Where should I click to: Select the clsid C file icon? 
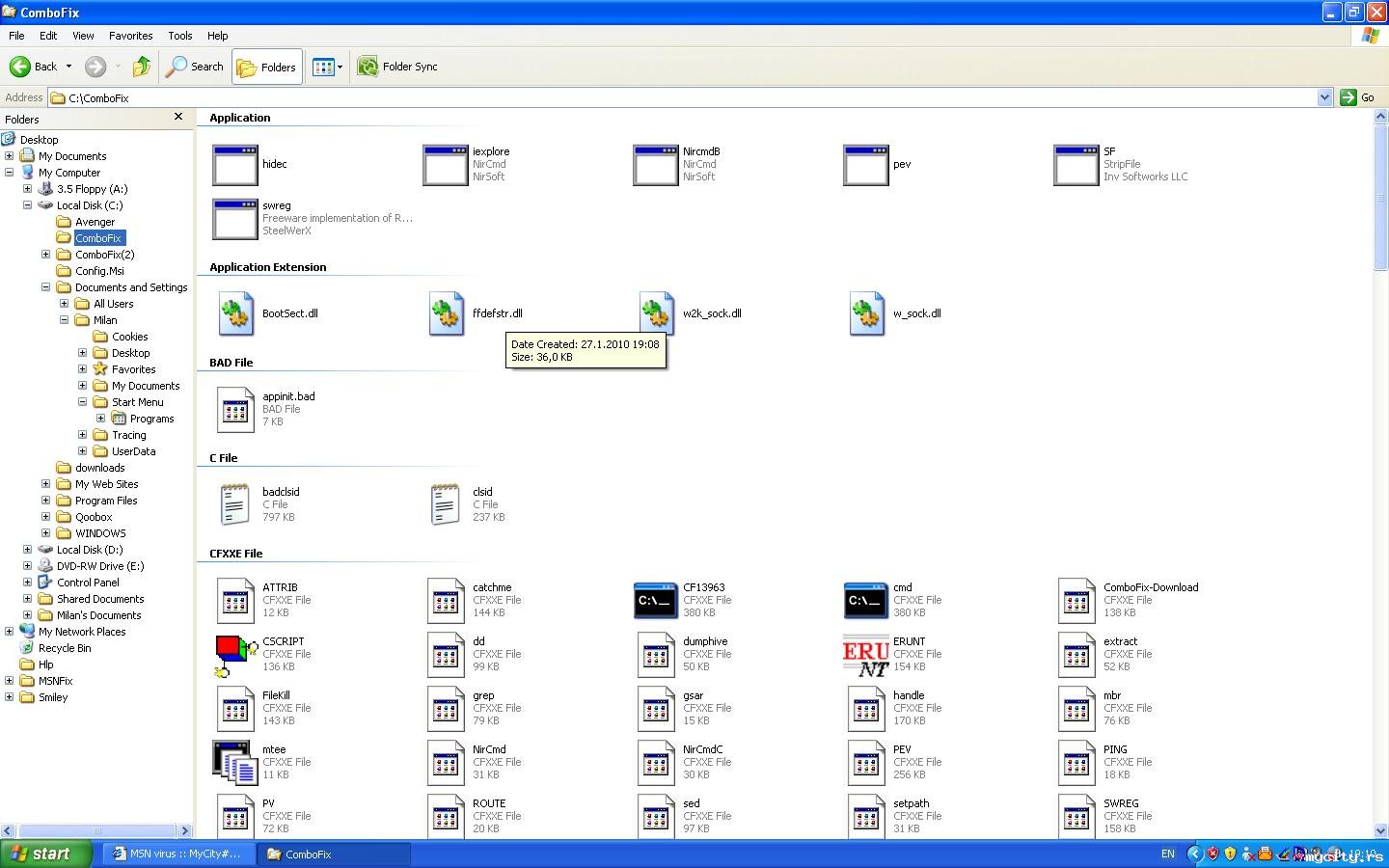(445, 505)
